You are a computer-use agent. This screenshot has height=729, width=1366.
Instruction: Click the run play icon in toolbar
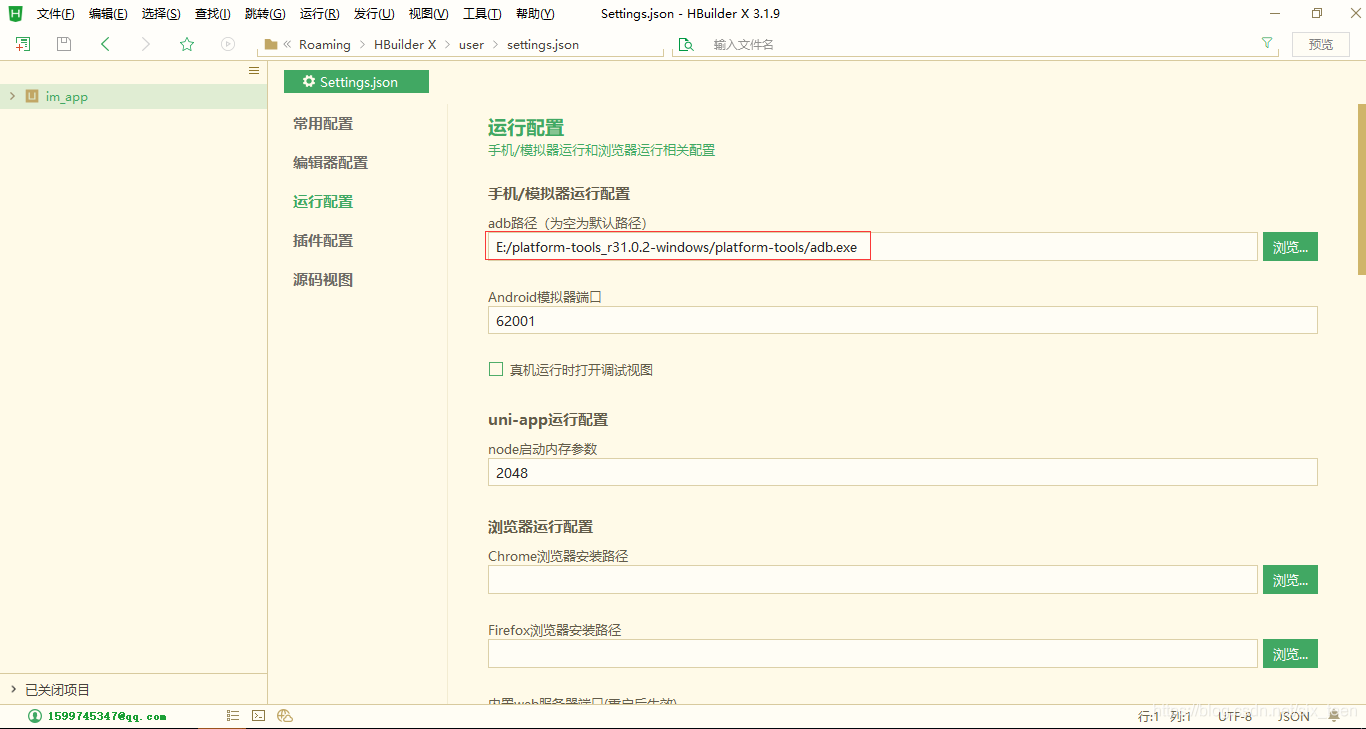tap(228, 44)
